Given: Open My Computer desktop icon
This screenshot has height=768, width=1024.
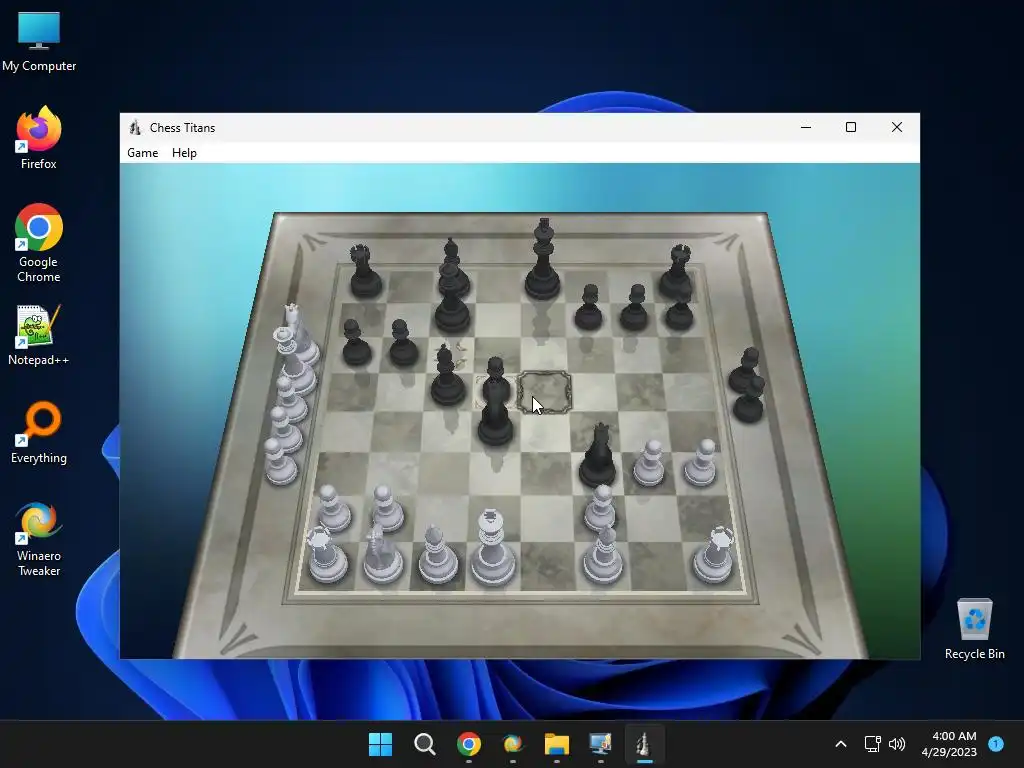Looking at the screenshot, I should click(x=39, y=41).
